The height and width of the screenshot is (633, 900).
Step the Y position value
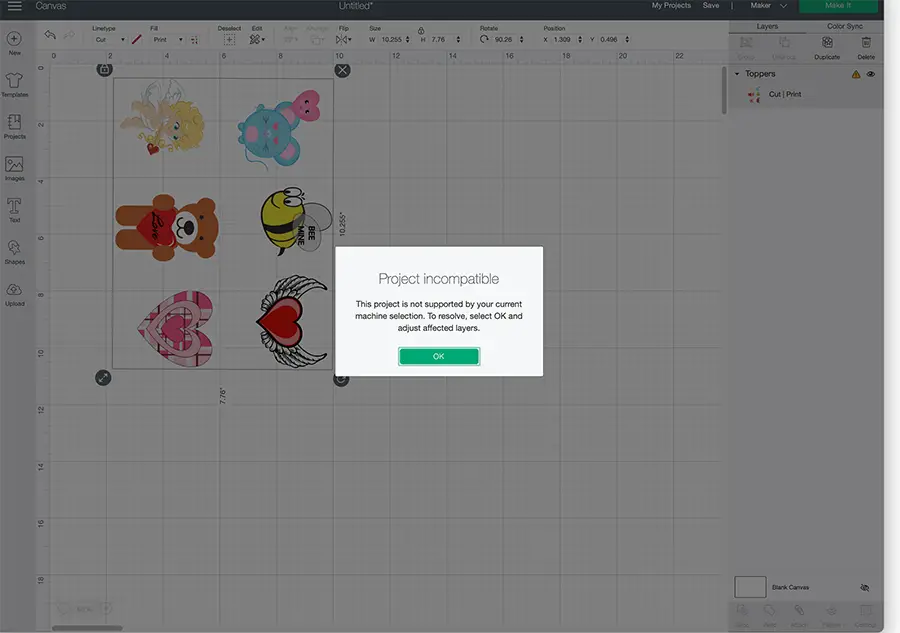pyautogui.click(x=627, y=40)
